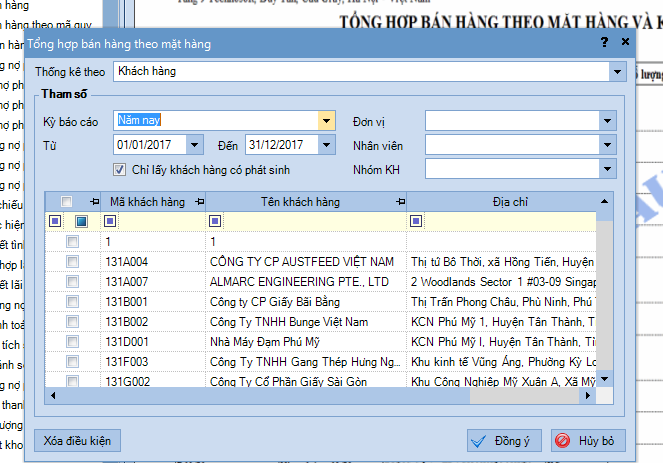
Task: Select Nhà Máy Đạm Phú Mỹ cell
Action: [x=306, y=342]
